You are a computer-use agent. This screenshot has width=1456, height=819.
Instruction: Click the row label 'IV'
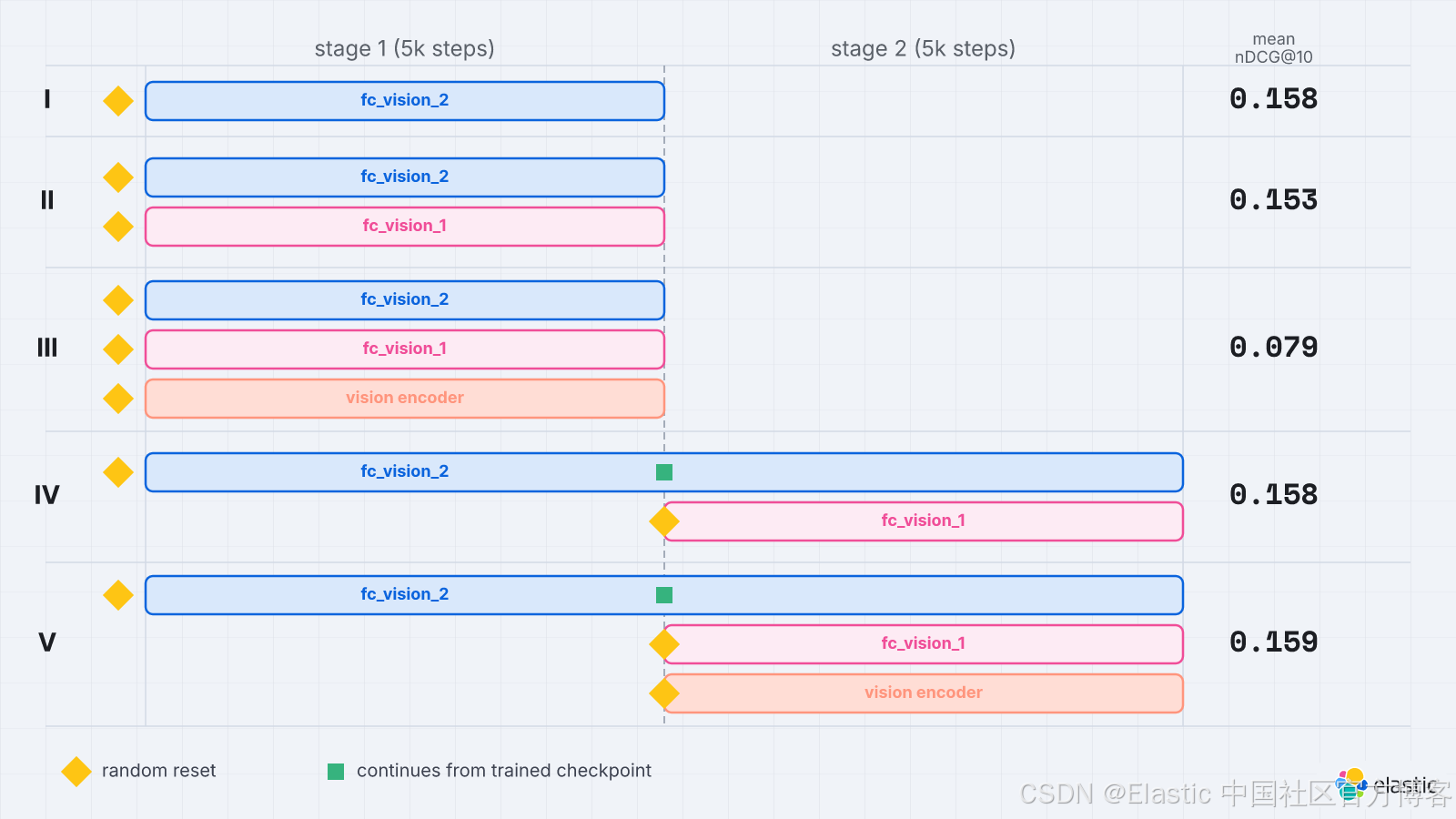pos(47,494)
